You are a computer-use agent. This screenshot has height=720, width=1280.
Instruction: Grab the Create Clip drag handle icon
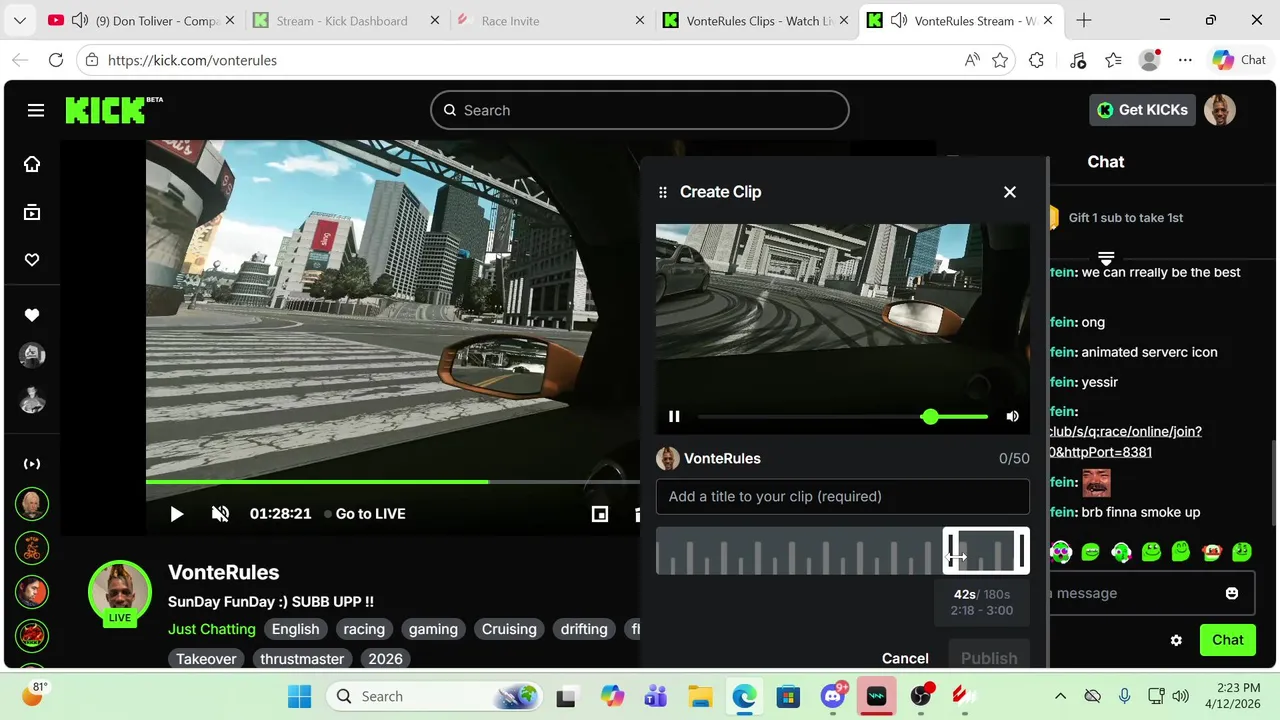[x=662, y=192]
